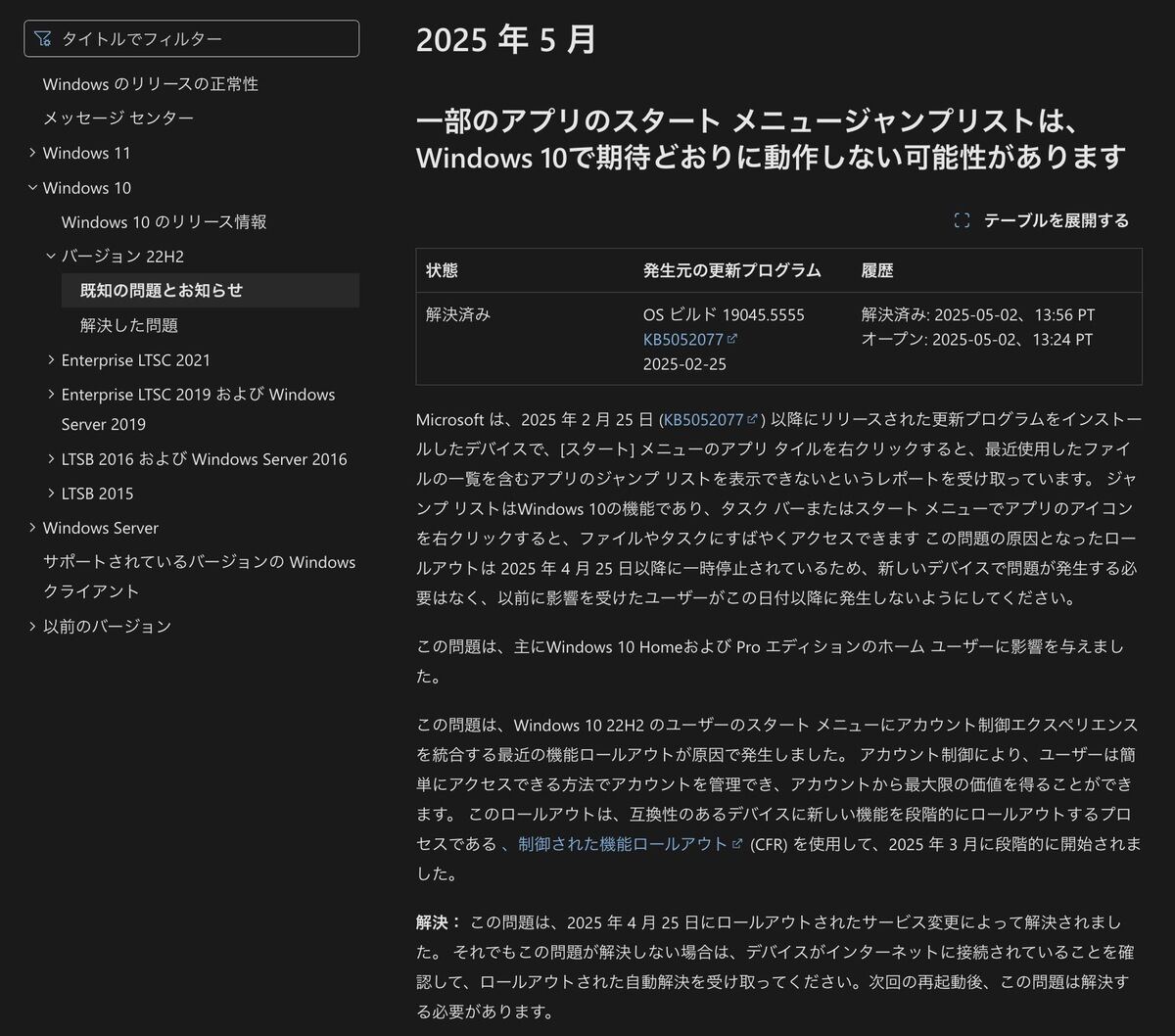This screenshot has width=1175, height=1036.
Task: Click external-link icon beside paragraph KB5052077
Action: tap(752, 420)
